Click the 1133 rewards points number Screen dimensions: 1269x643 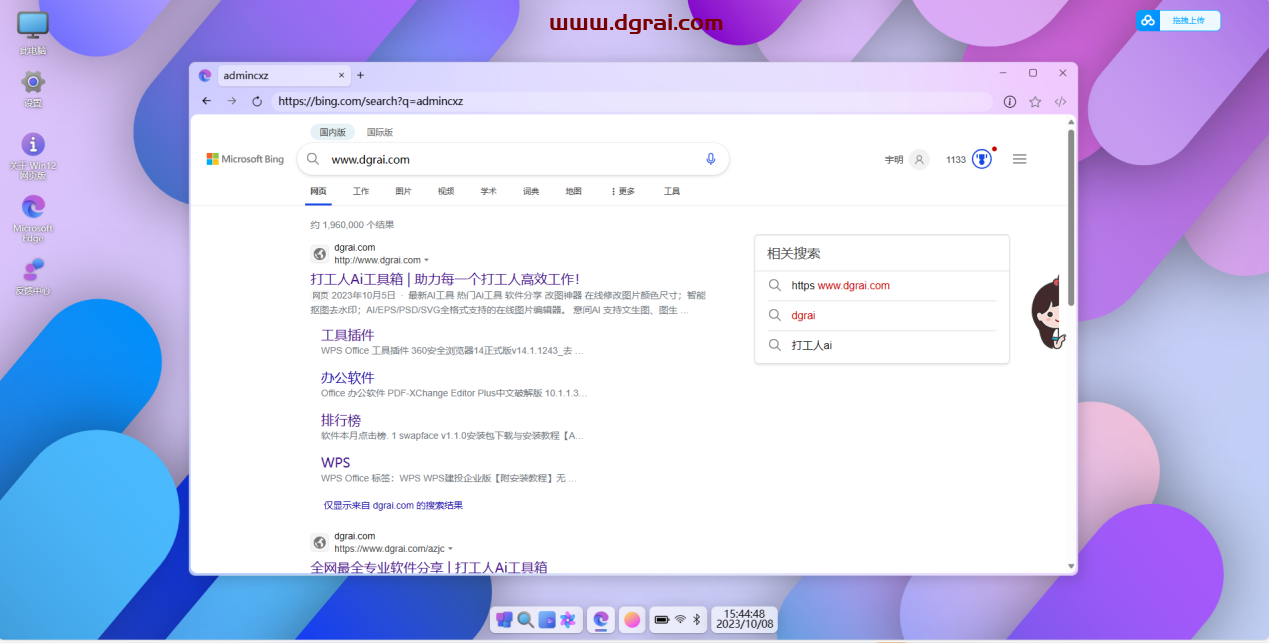(956, 160)
